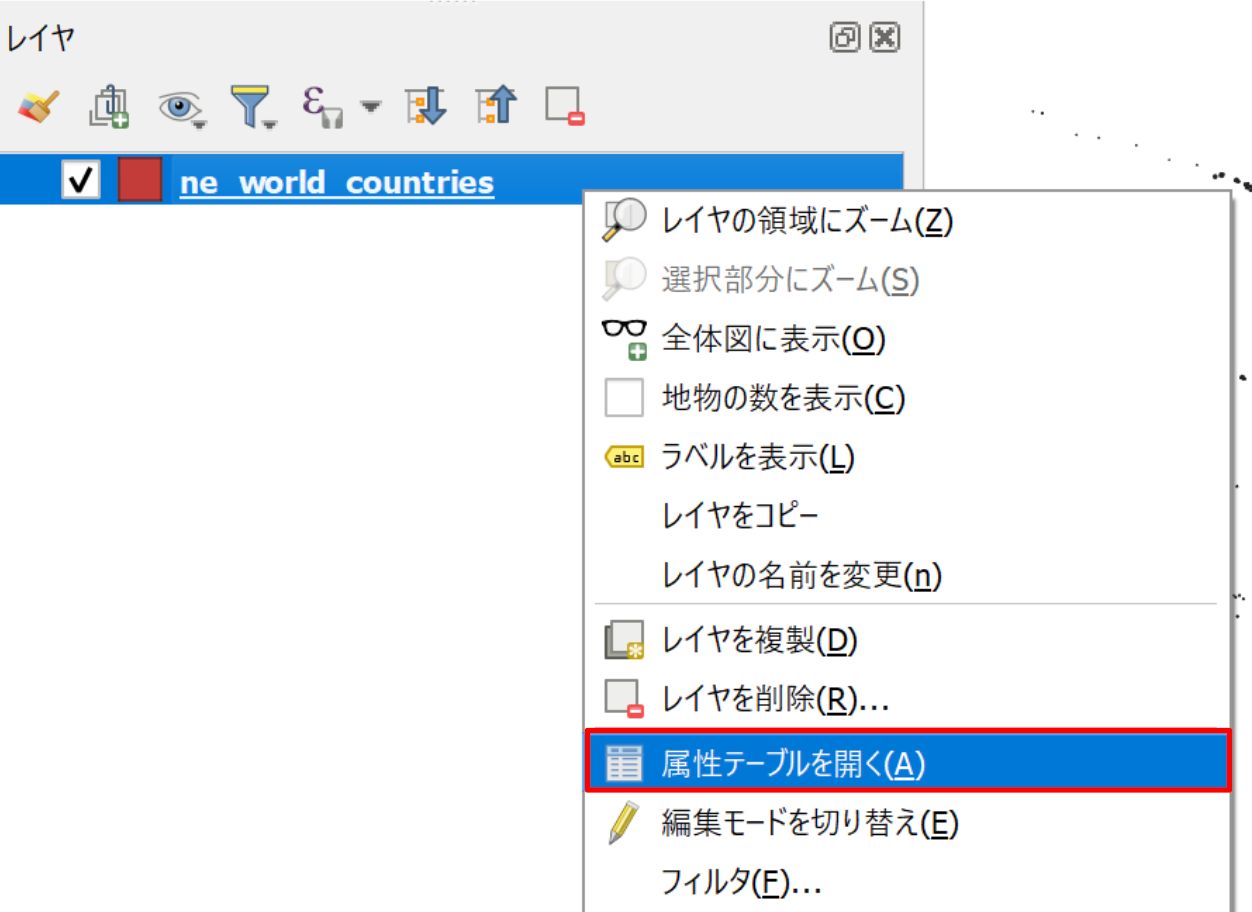Choose レイヤを複製(D) from context menu
1252x912 pixels.
[x=906, y=640]
